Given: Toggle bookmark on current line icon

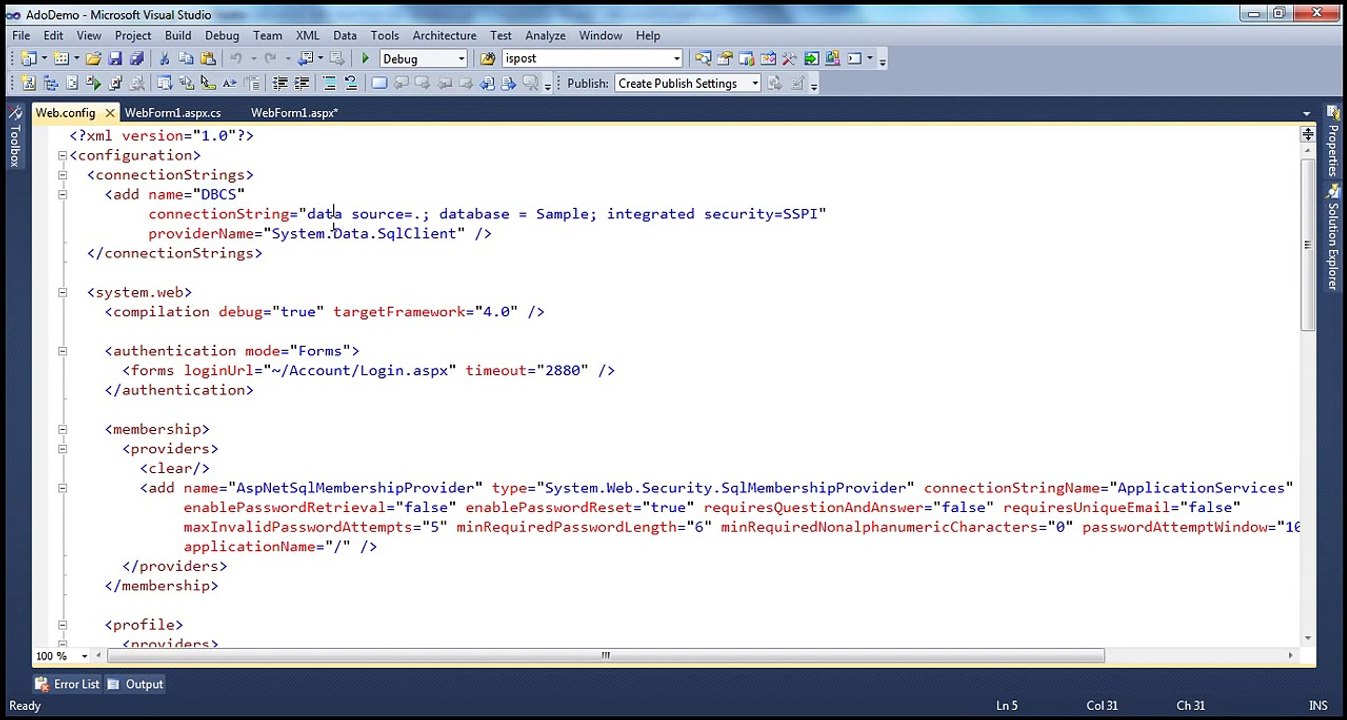Looking at the screenshot, I should pyautogui.click(x=379, y=83).
